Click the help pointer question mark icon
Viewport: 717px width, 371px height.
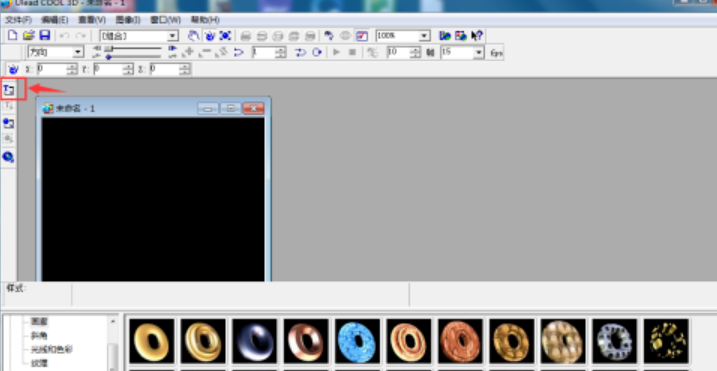pyautogui.click(x=477, y=36)
